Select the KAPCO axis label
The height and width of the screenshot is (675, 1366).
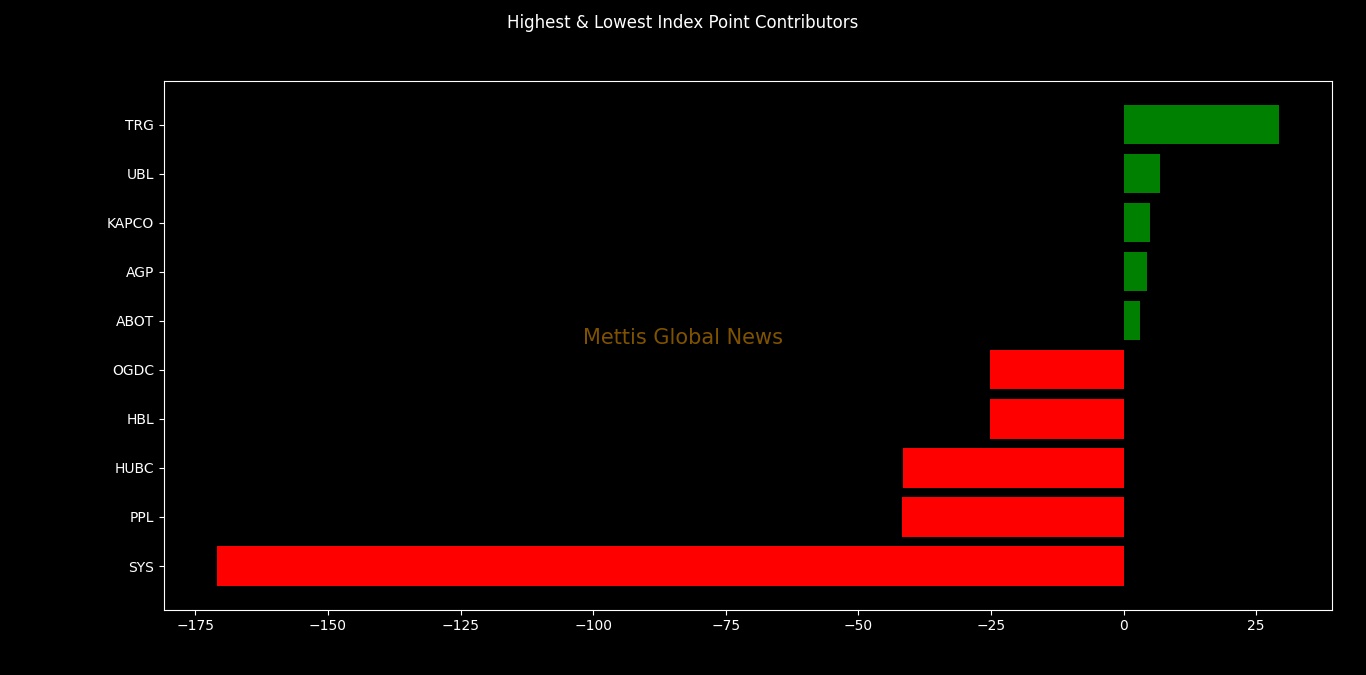130,223
